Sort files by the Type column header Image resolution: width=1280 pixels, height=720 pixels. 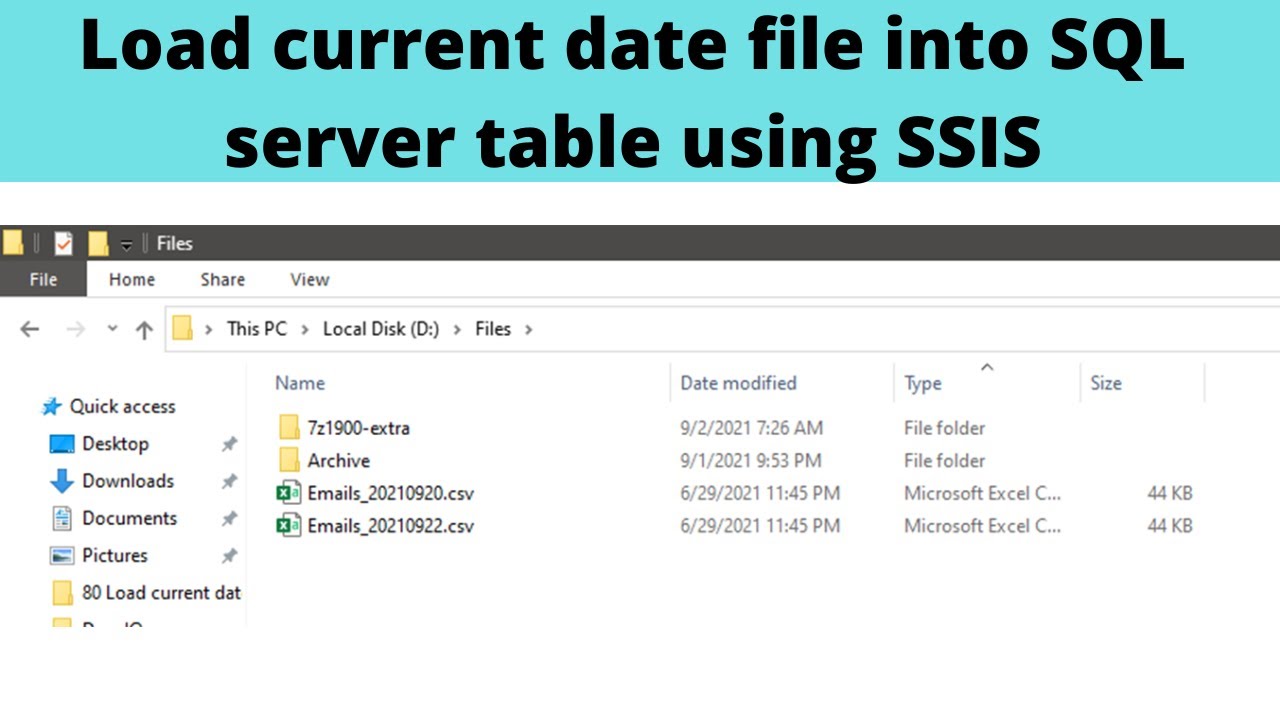(923, 383)
